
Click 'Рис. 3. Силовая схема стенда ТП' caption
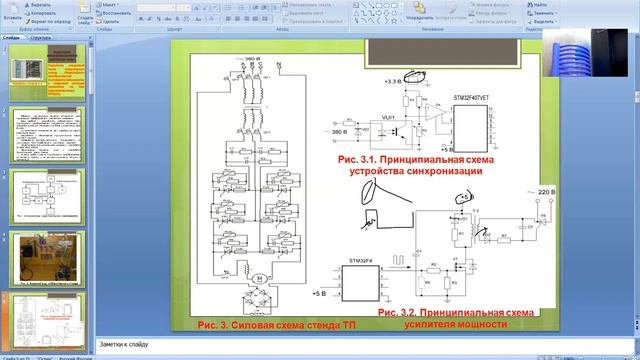click(277, 325)
